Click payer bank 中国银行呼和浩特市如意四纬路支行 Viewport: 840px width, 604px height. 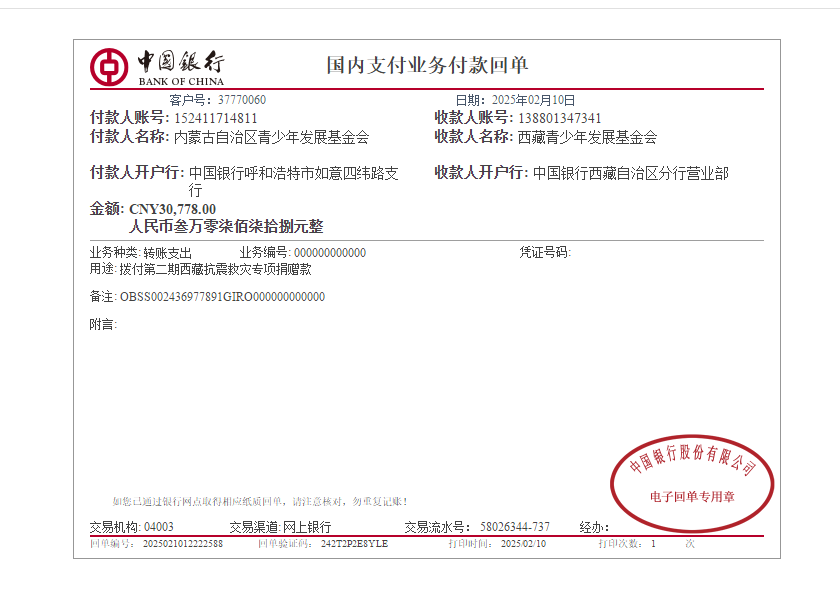pyautogui.click(x=294, y=181)
